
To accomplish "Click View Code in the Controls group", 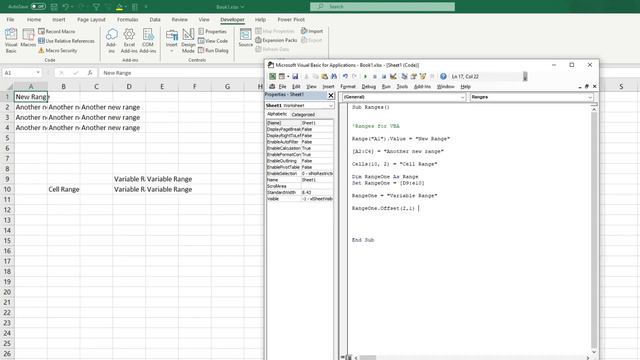I will 213,41.
